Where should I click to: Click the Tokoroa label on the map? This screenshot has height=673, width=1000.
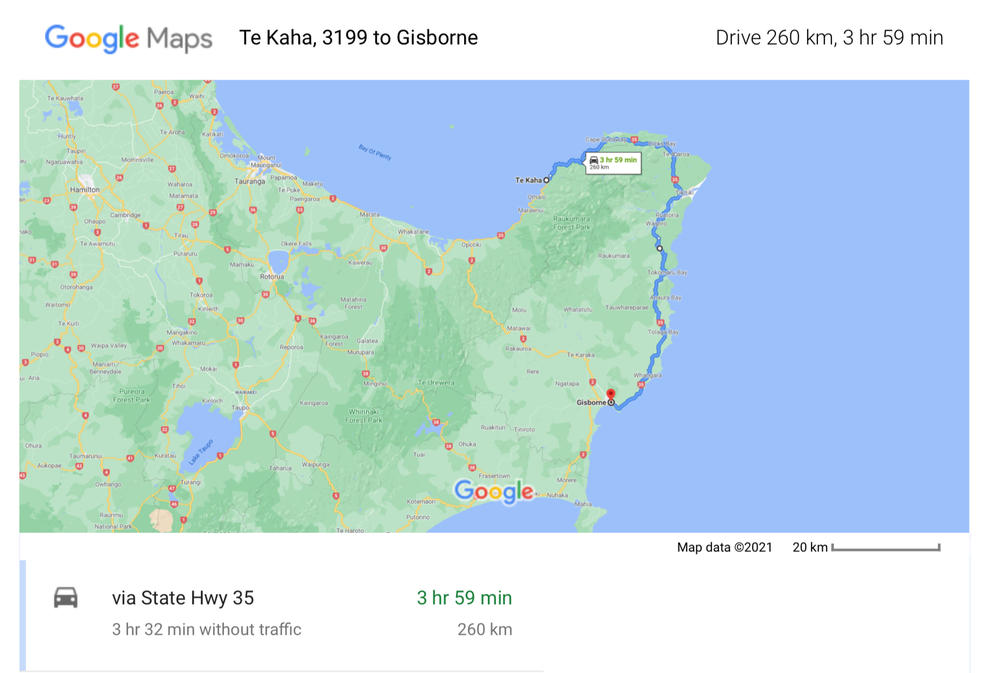(201, 295)
